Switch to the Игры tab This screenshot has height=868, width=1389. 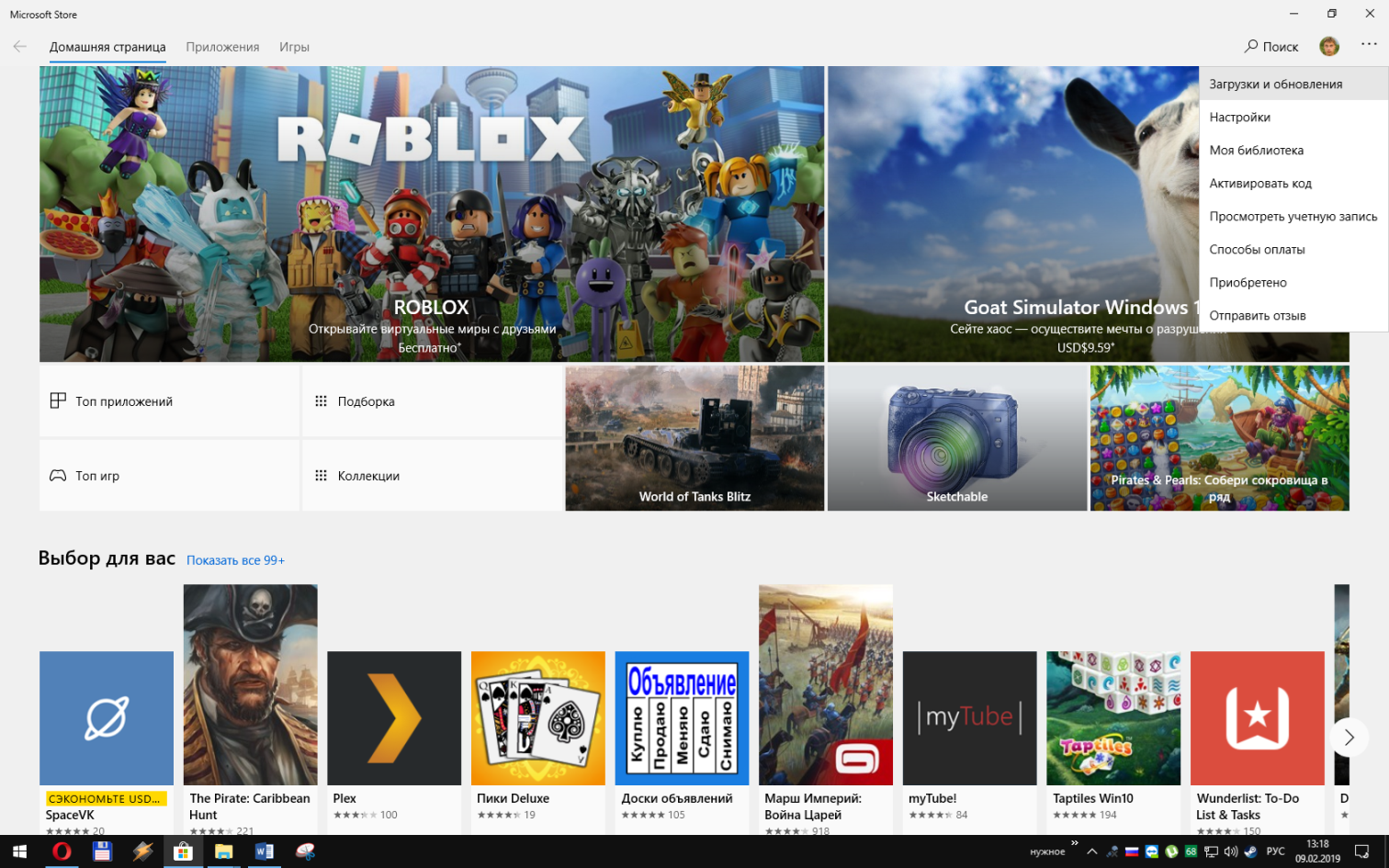[x=294, y=47]
